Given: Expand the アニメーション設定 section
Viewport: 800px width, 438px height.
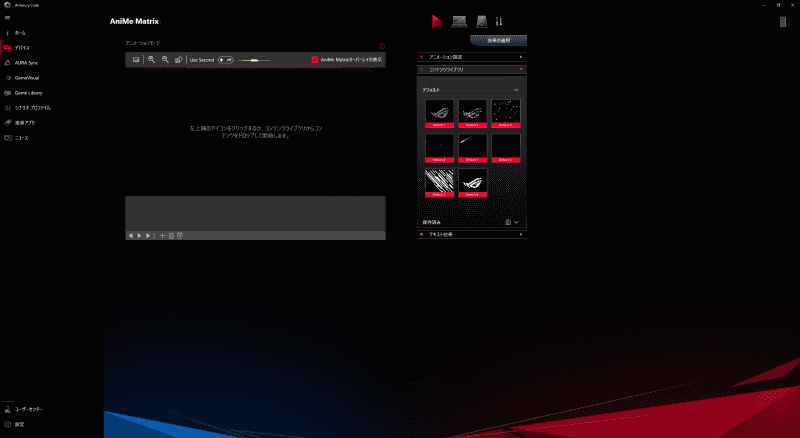Looking at the screenshot, I should (x=472, y=57).
